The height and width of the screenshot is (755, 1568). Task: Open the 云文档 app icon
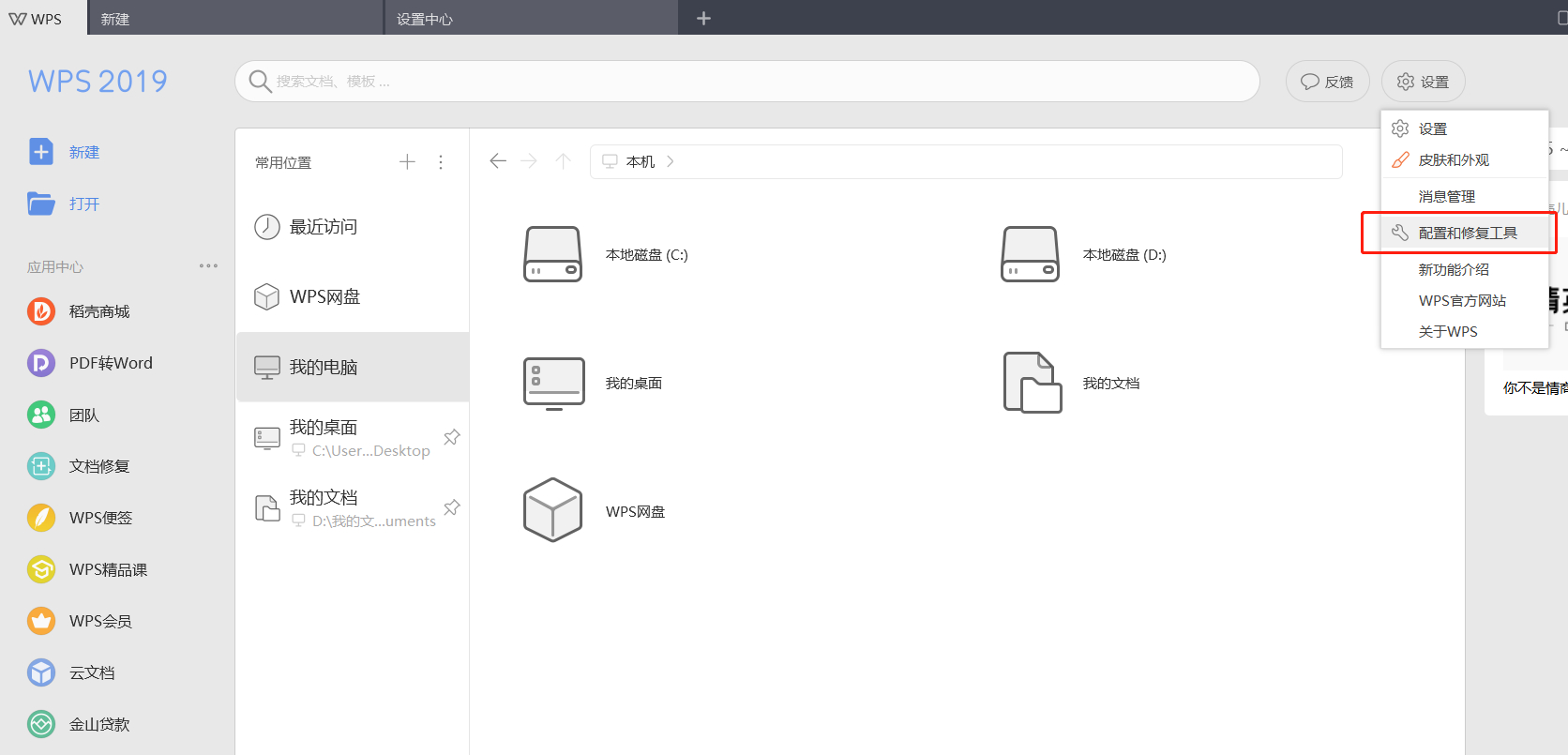click(41, 672)
